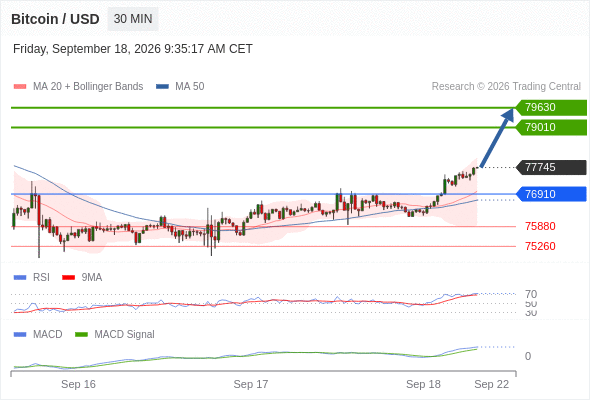Click the 75880 red support level
This screenshot has width=590, height=400.
tap(540, 226)
